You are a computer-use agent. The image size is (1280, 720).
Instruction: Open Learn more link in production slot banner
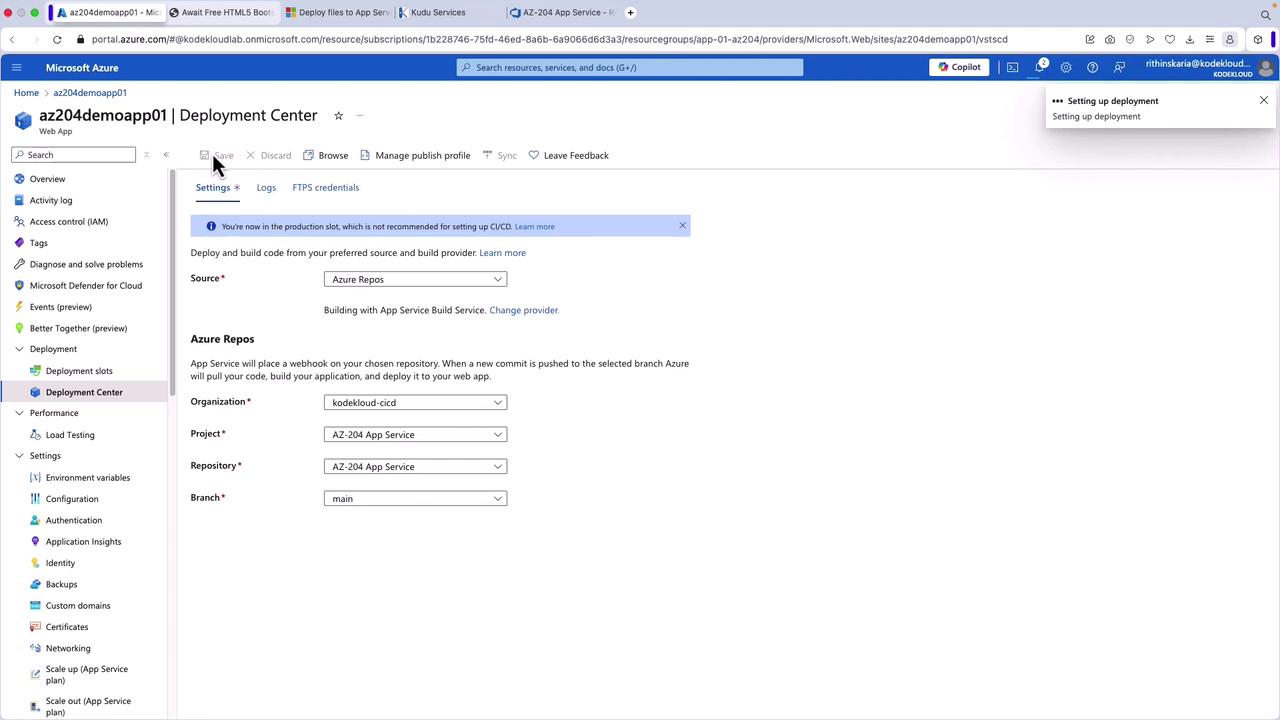point(534,226)
